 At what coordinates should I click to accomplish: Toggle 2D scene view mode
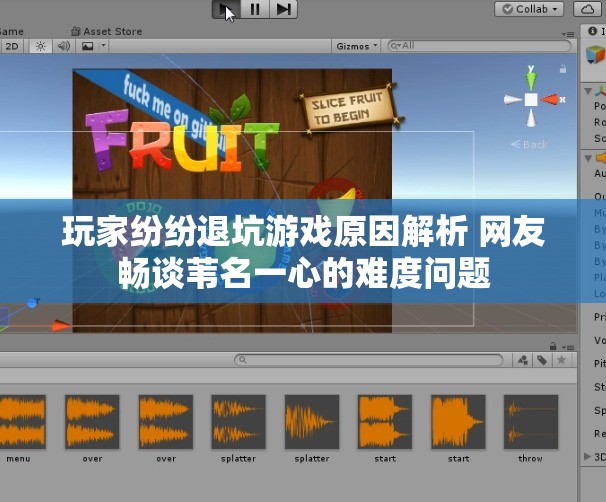coord(12,46)
